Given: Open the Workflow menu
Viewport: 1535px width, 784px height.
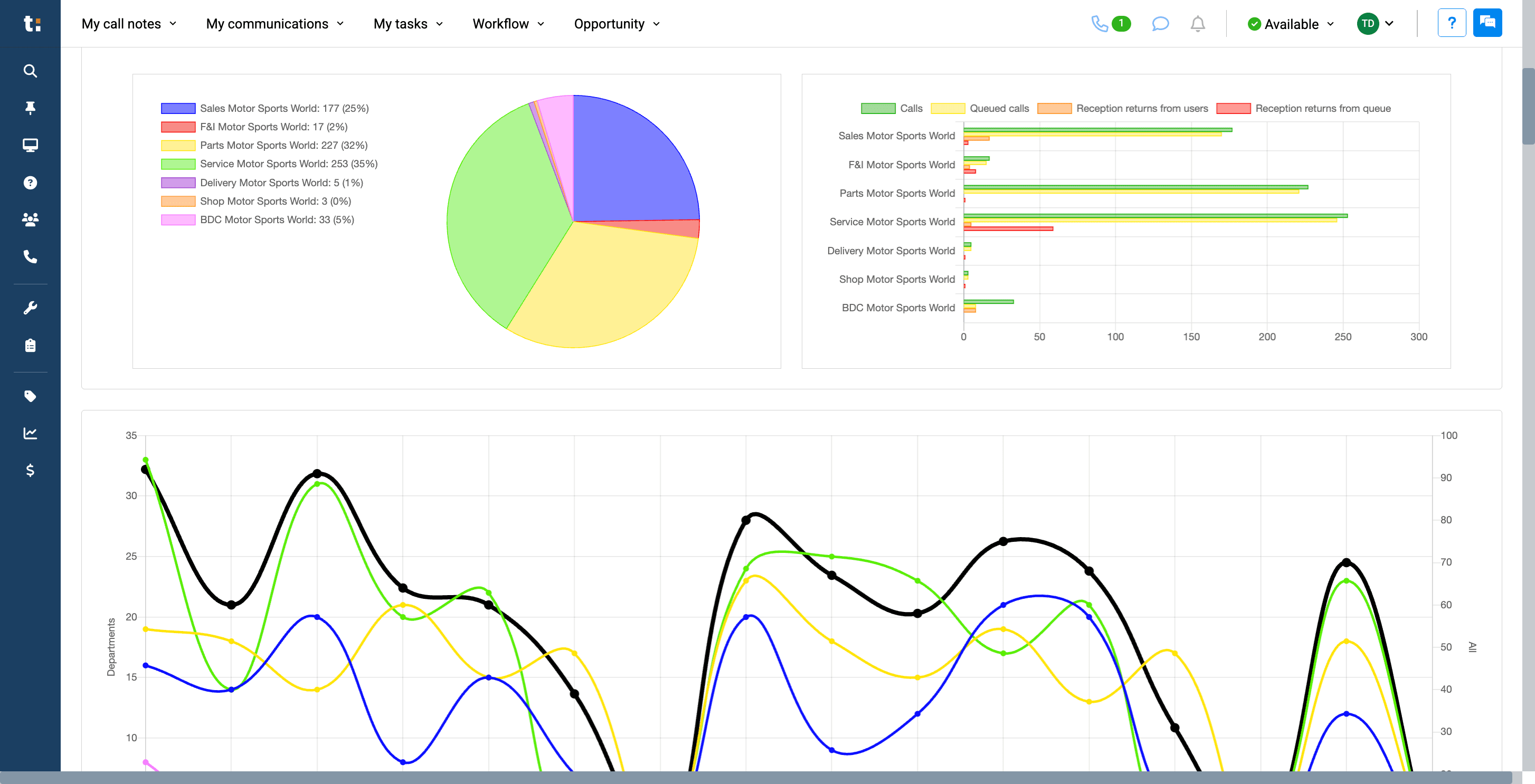Looking at the screenshot, I should pos(508,24).
